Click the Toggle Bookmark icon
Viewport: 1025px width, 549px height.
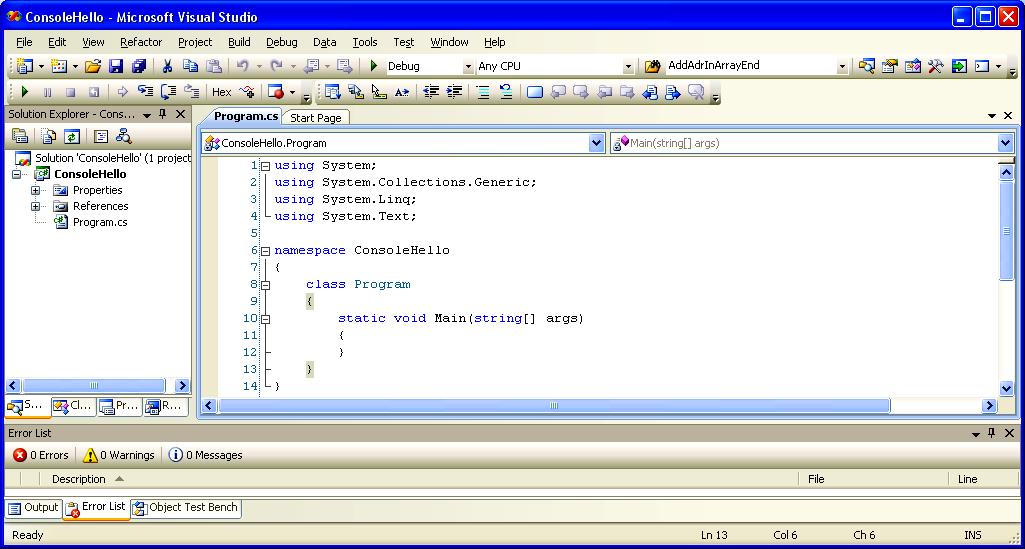click(535, 92)
